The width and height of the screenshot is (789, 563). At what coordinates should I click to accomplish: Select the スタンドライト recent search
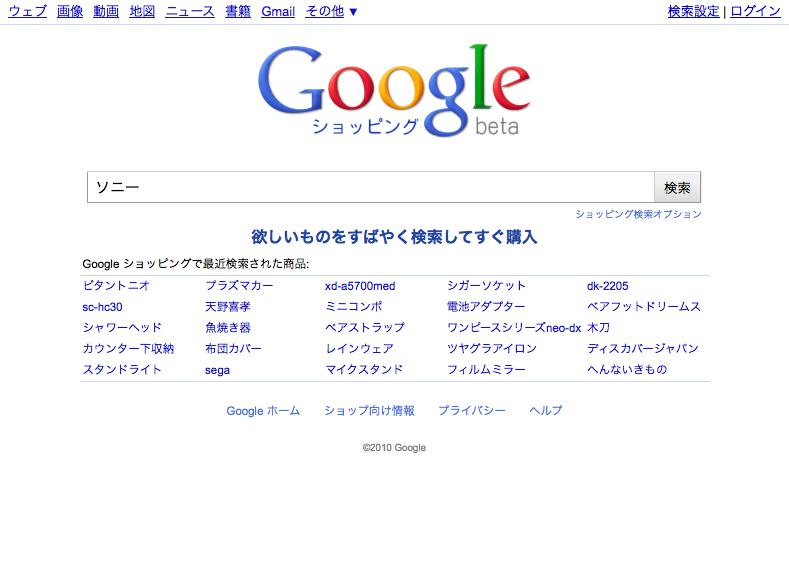(122, 369)
